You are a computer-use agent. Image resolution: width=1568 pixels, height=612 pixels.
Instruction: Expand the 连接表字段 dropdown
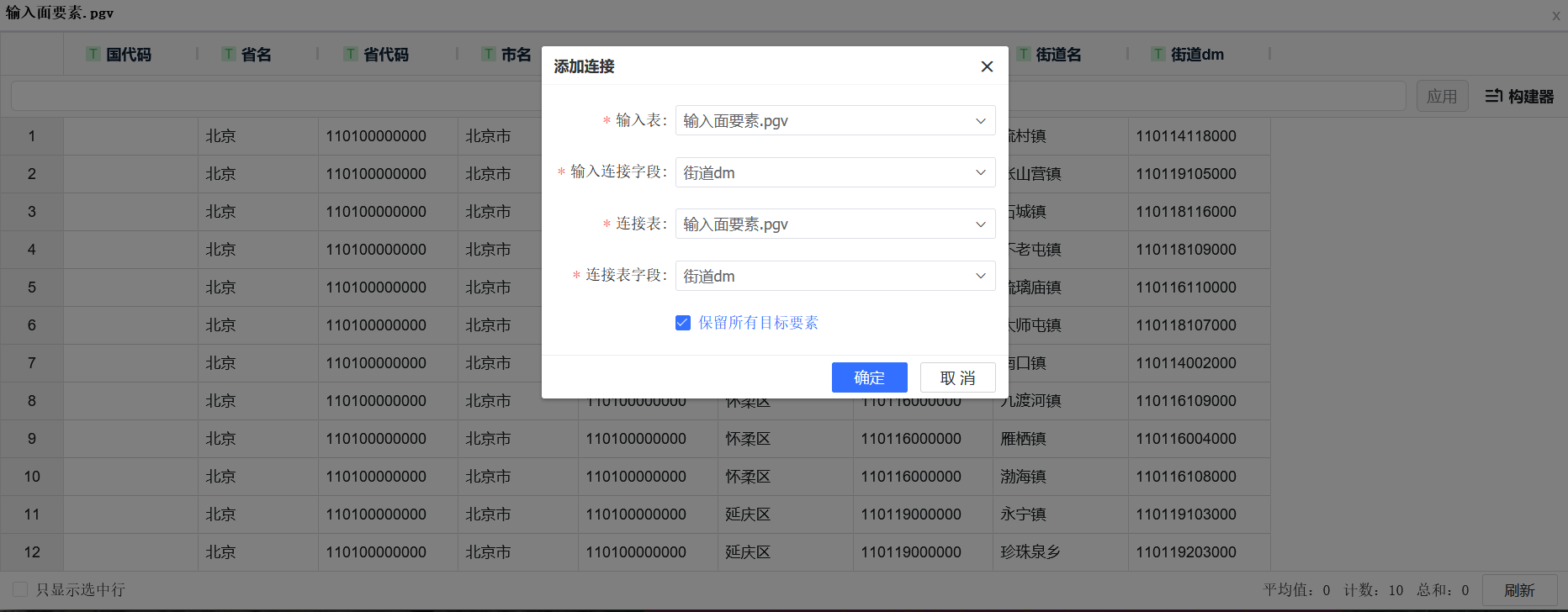pos(834,276)
